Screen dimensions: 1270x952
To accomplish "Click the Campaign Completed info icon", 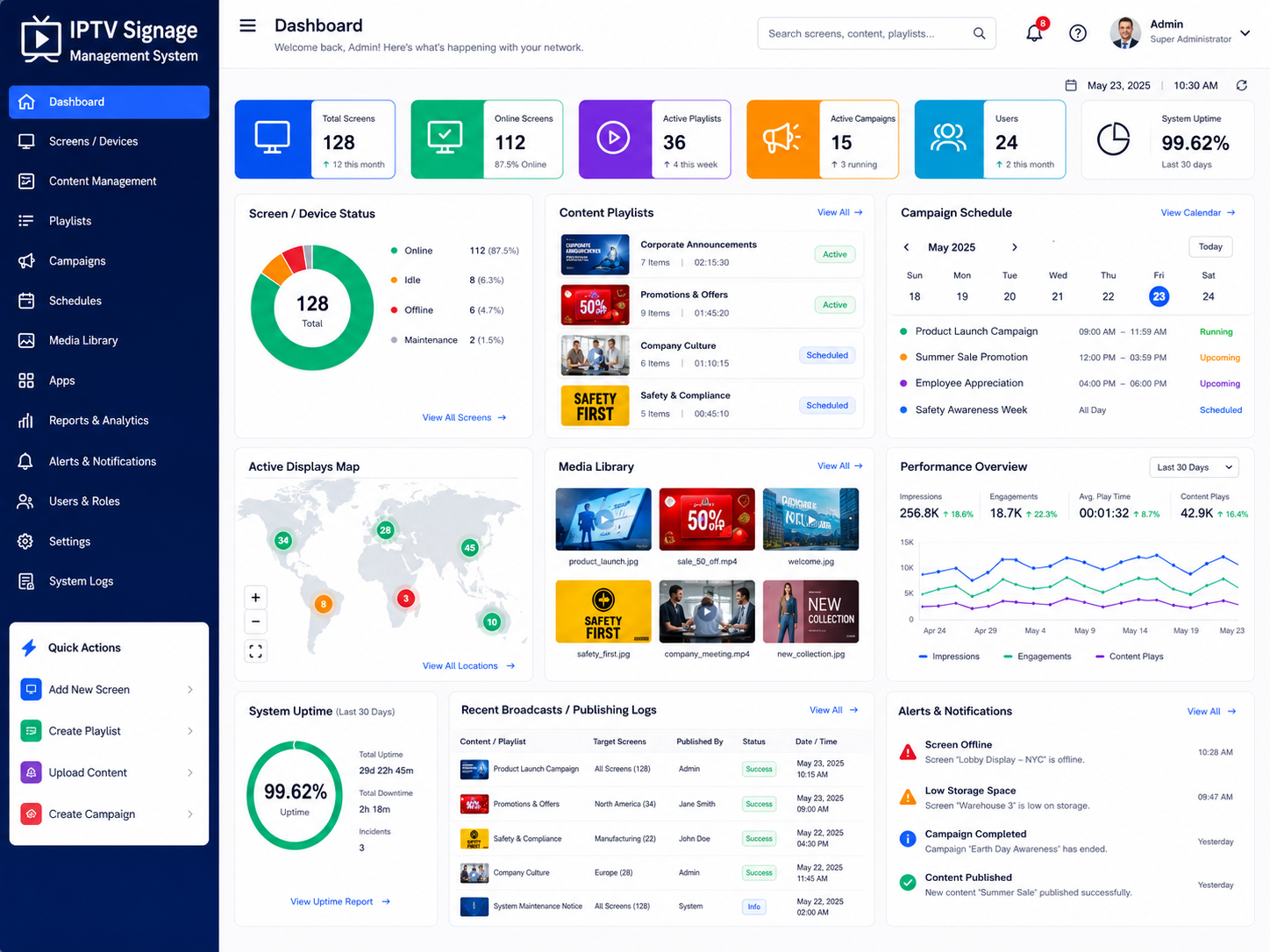I will (x=908, y=839).
